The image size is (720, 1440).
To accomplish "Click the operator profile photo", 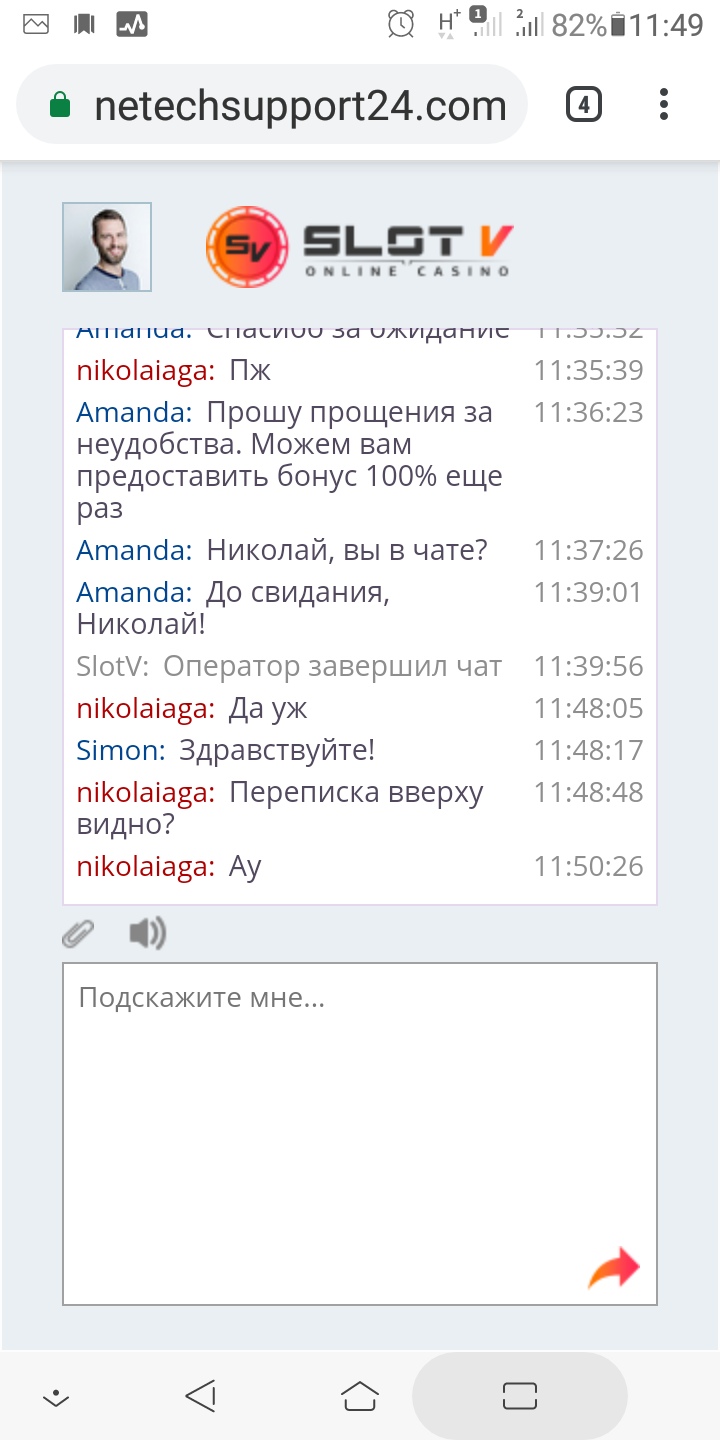I will (107, 247).
